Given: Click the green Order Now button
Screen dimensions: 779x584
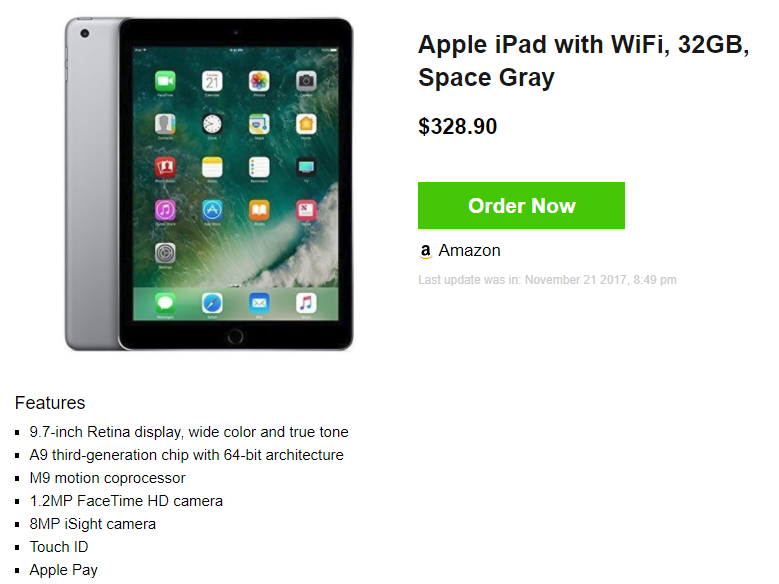Looking at the screenshot, I should tap(521, 205).
